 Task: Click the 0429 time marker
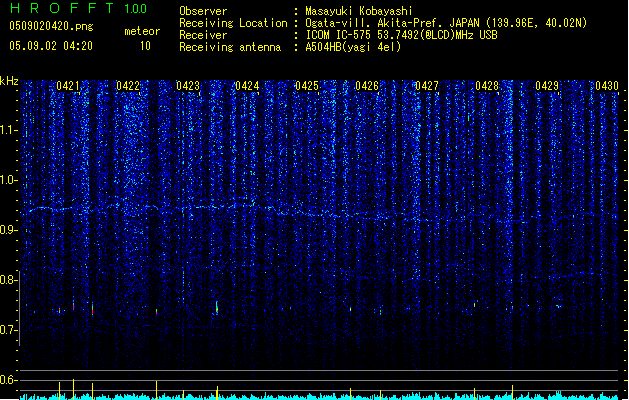click(547, 86)
